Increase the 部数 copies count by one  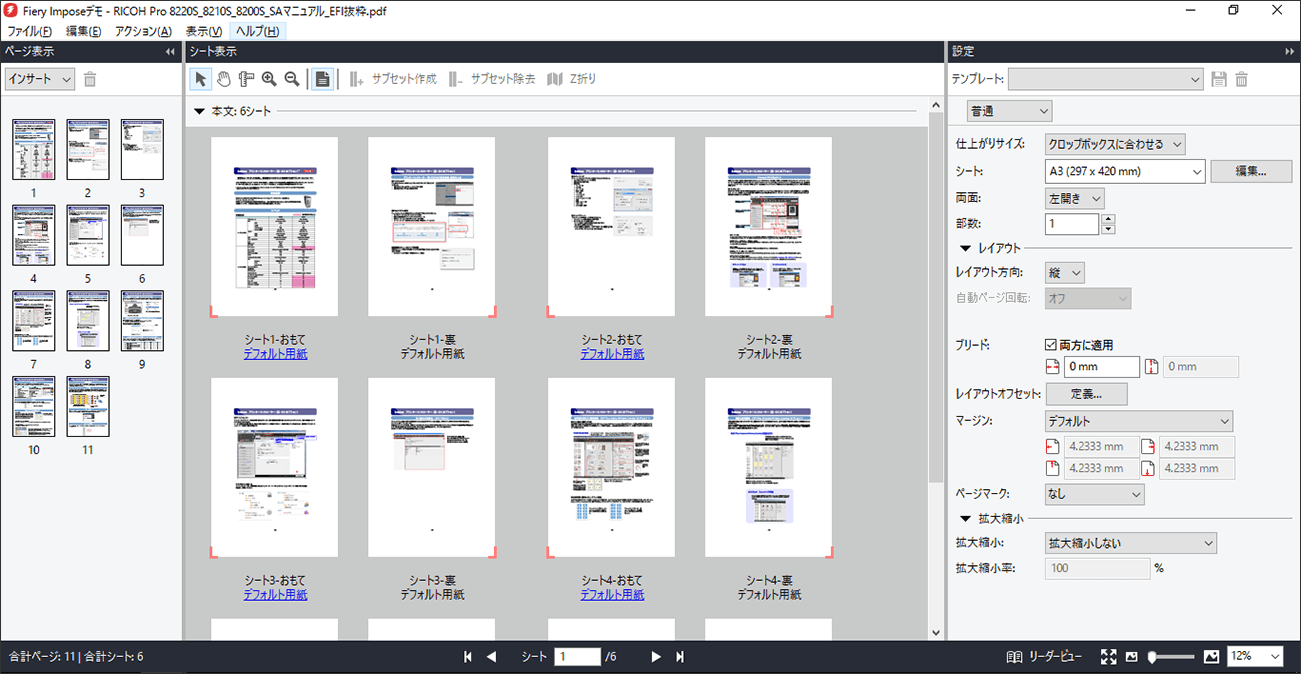click(1108, 219)
